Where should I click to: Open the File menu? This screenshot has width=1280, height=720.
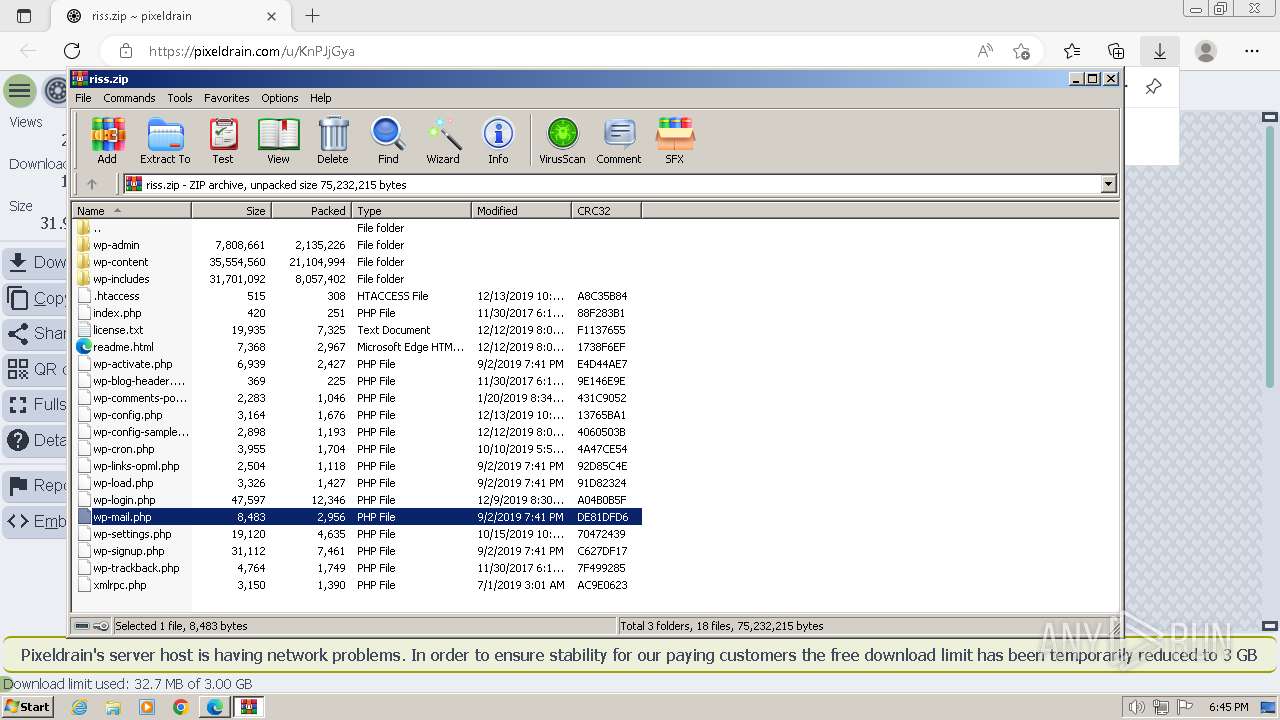click(x=83, y=98)
